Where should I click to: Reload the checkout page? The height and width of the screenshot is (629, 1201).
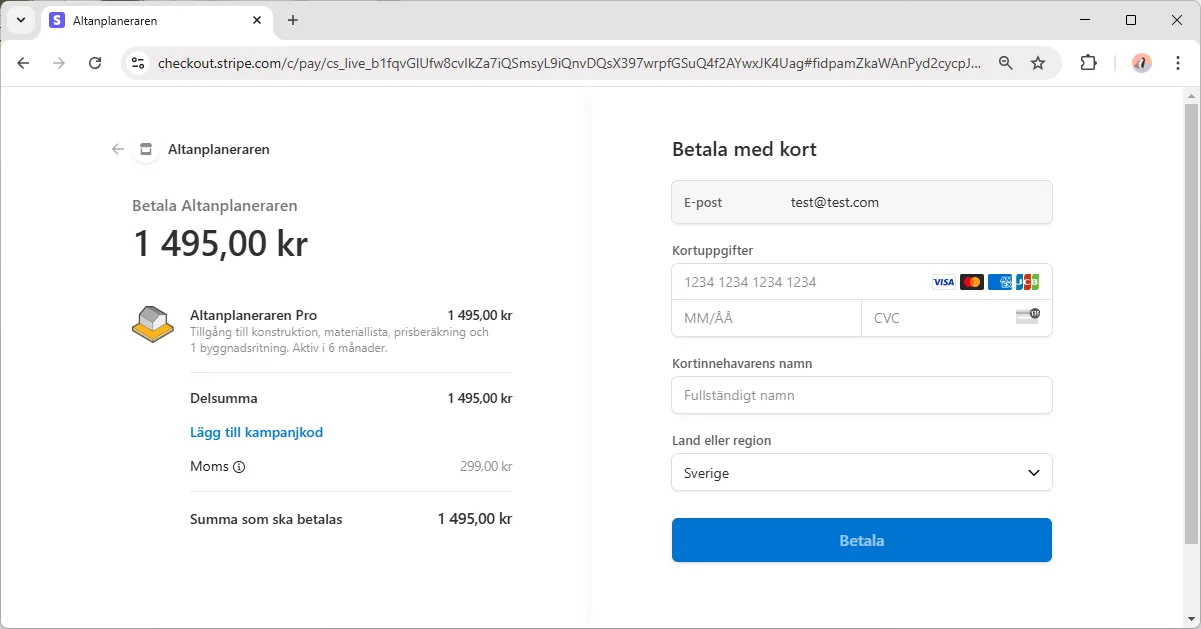95,63
